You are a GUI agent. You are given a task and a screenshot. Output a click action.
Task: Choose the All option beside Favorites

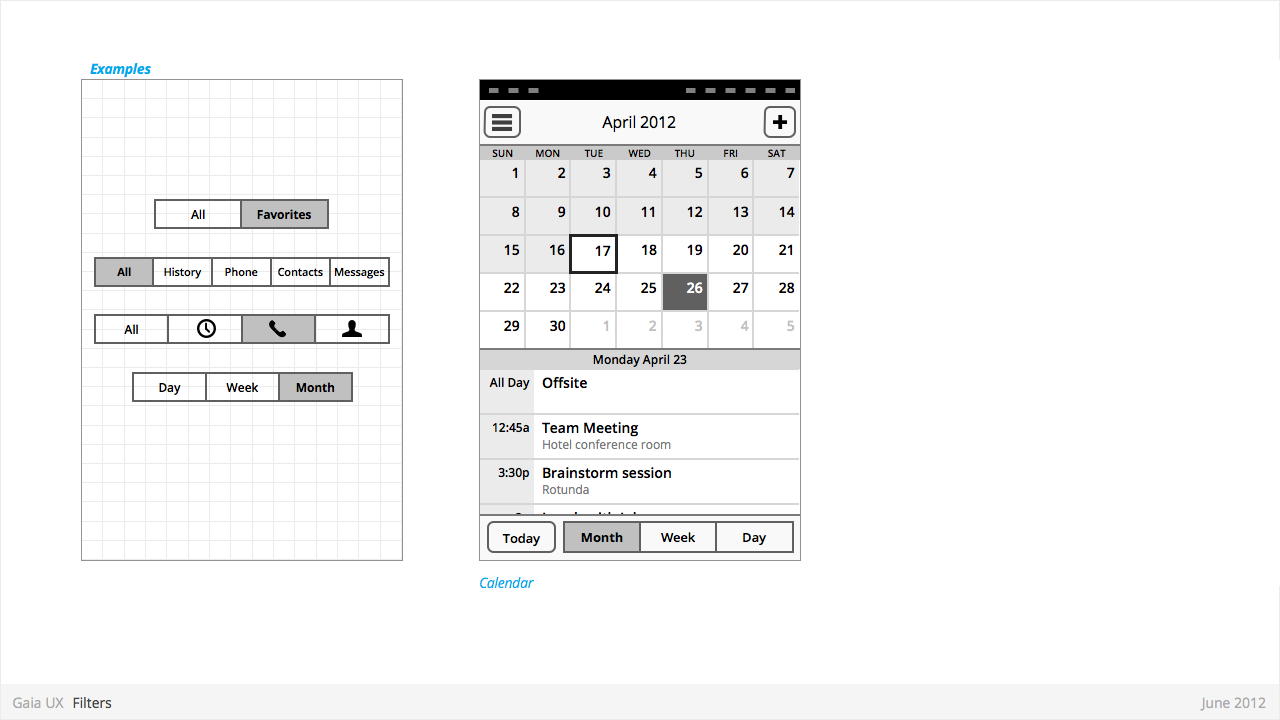198,214
